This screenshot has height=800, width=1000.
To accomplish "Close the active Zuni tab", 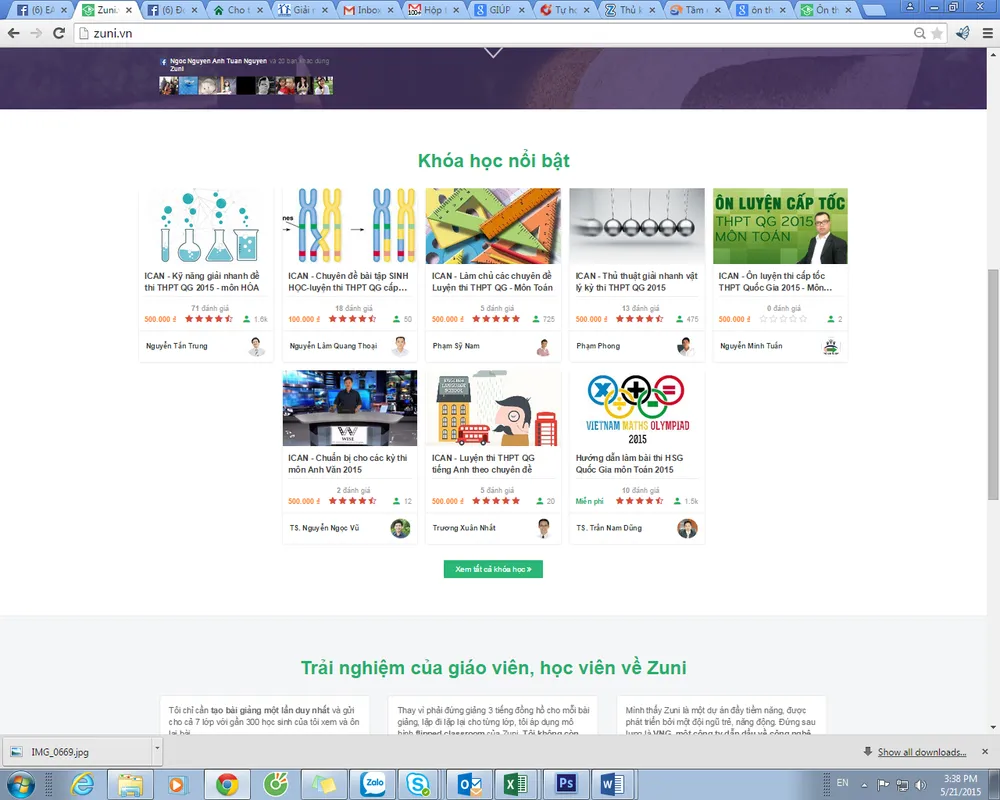I will tap(129, 10).
